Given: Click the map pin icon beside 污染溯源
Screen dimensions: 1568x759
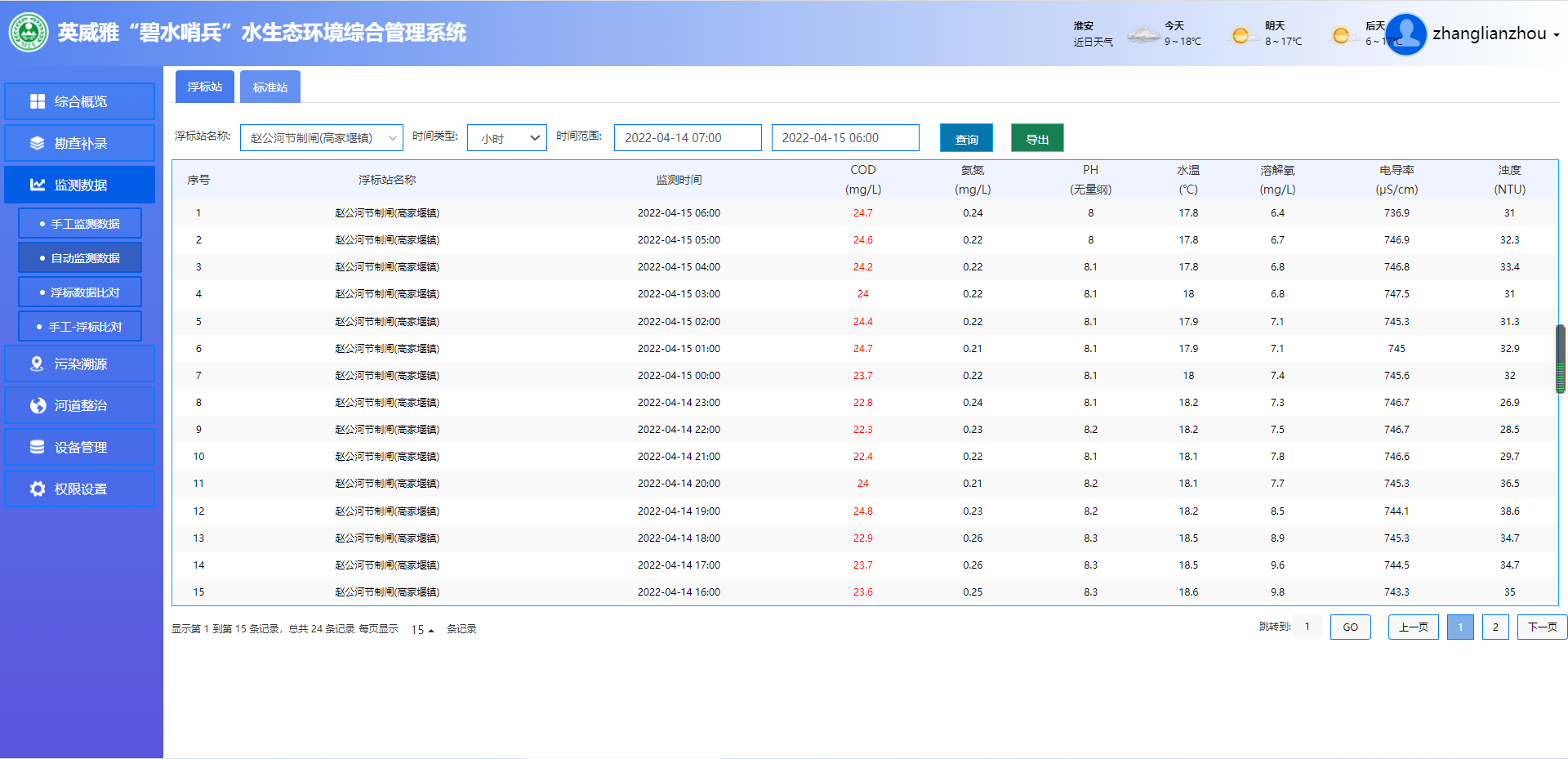Looking at the screenshot, I should pyautogui.click(x=37, y=364).
